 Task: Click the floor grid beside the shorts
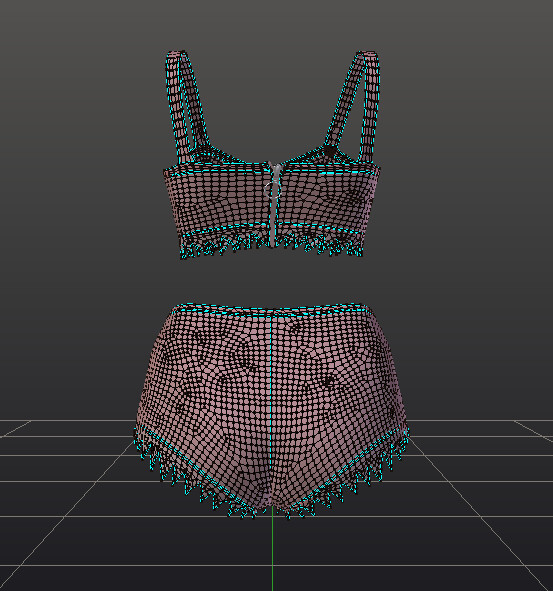click(x=471, y=471)
